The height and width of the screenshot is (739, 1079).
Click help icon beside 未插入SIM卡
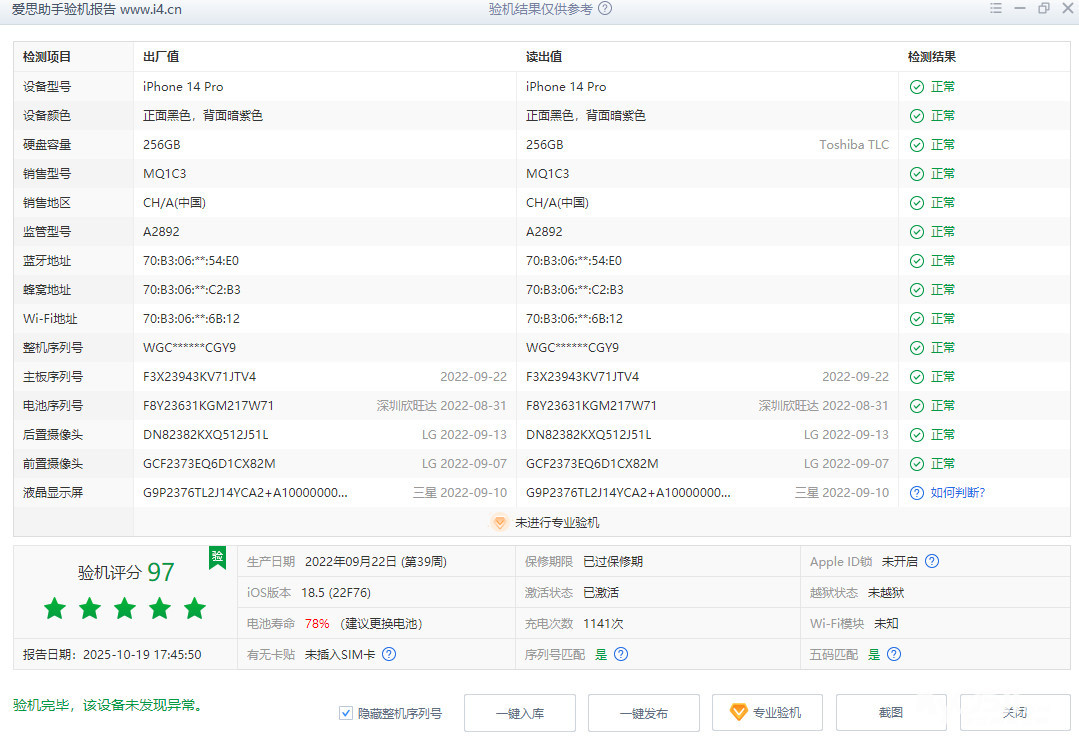pos(389,654)
